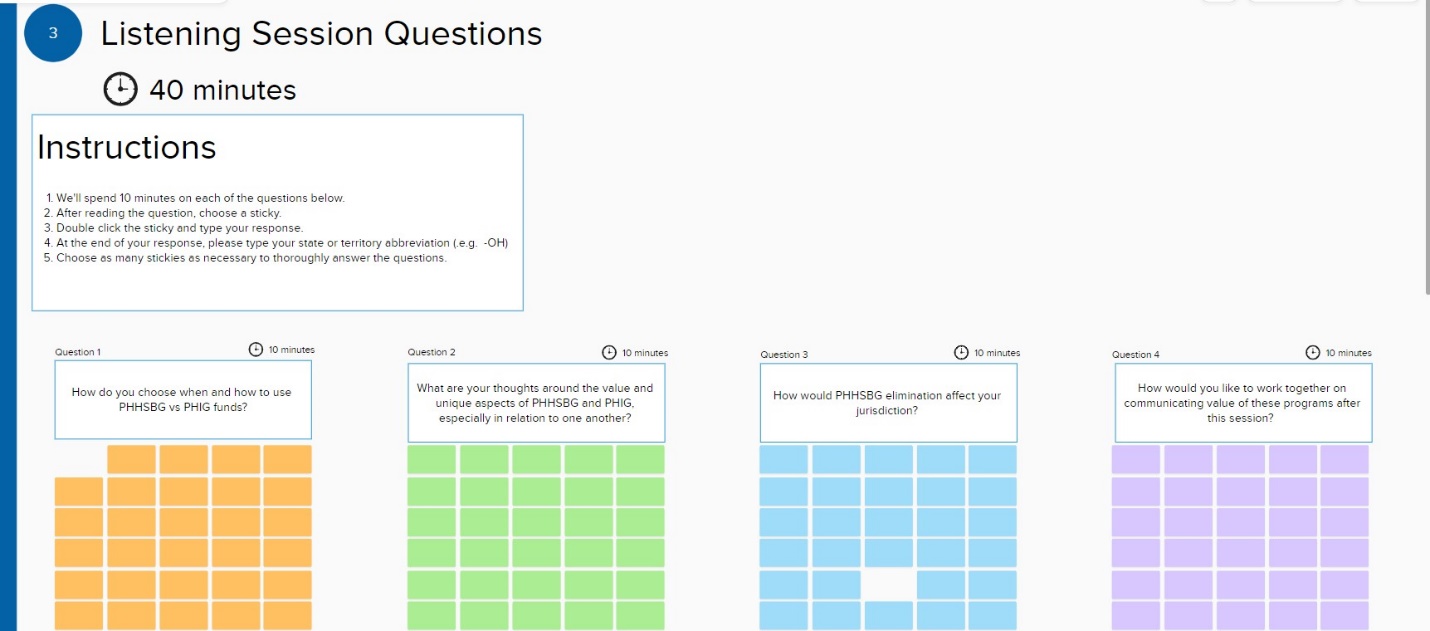Click the Question 1 timer clock icon
Viewport: 1430px width, 631px height.
tap(255, 349)
